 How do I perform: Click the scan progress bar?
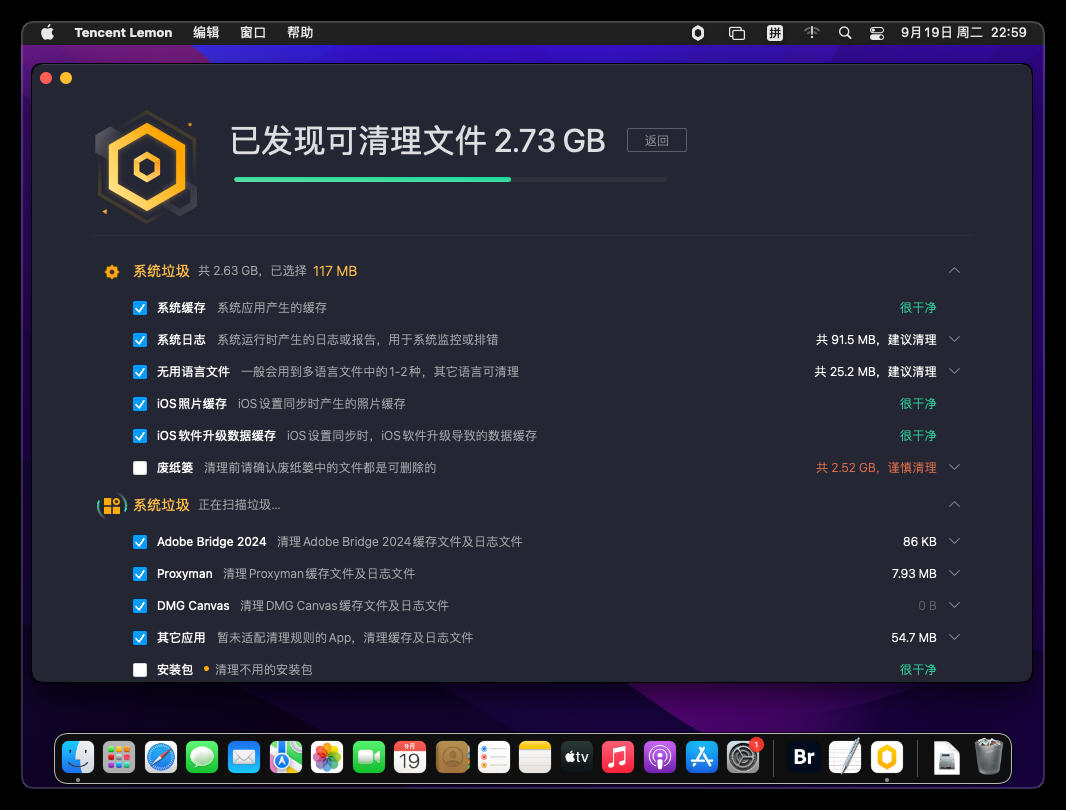[450, 180]
